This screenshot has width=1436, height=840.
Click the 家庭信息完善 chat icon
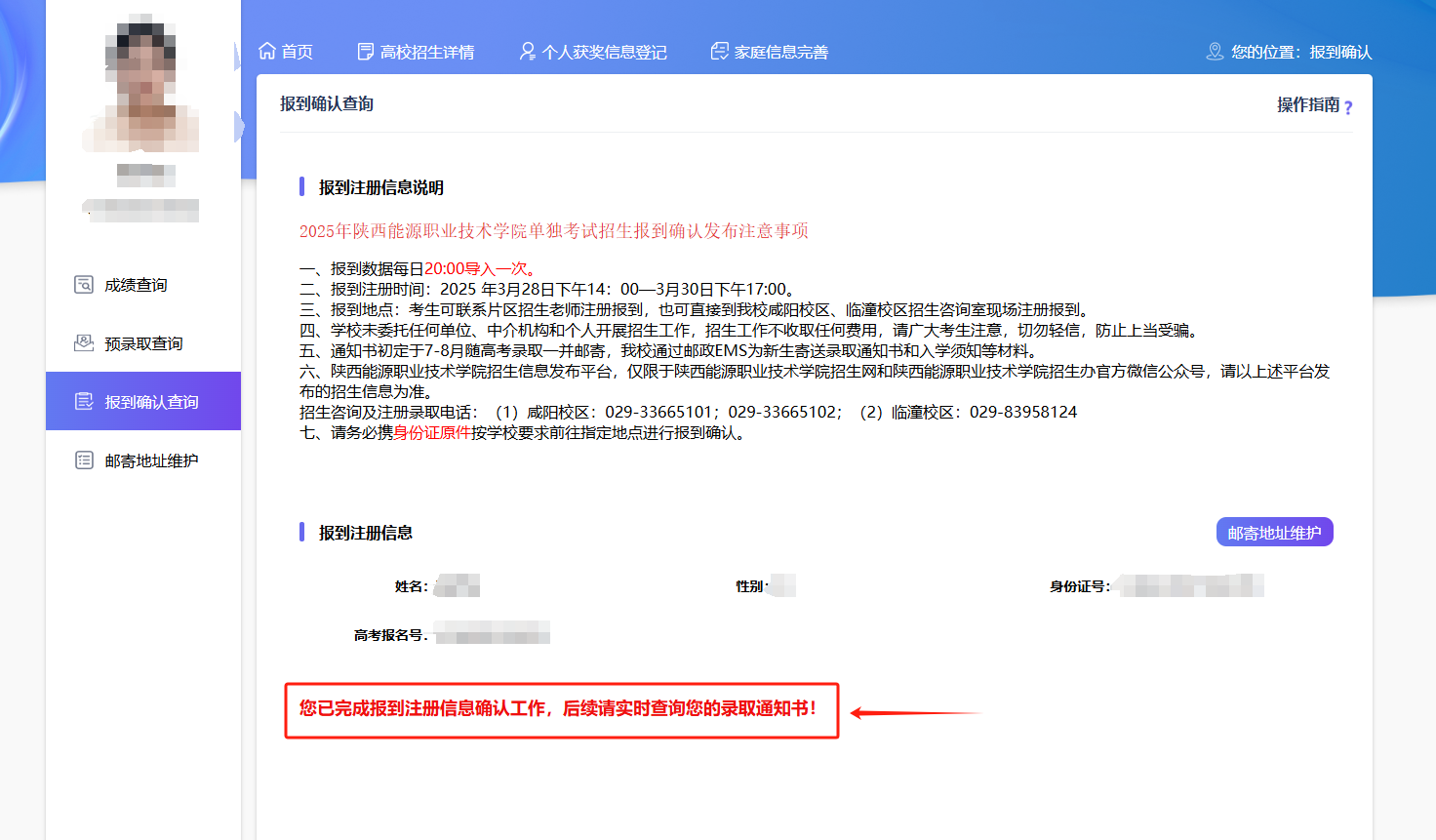[x=721, y=51]
